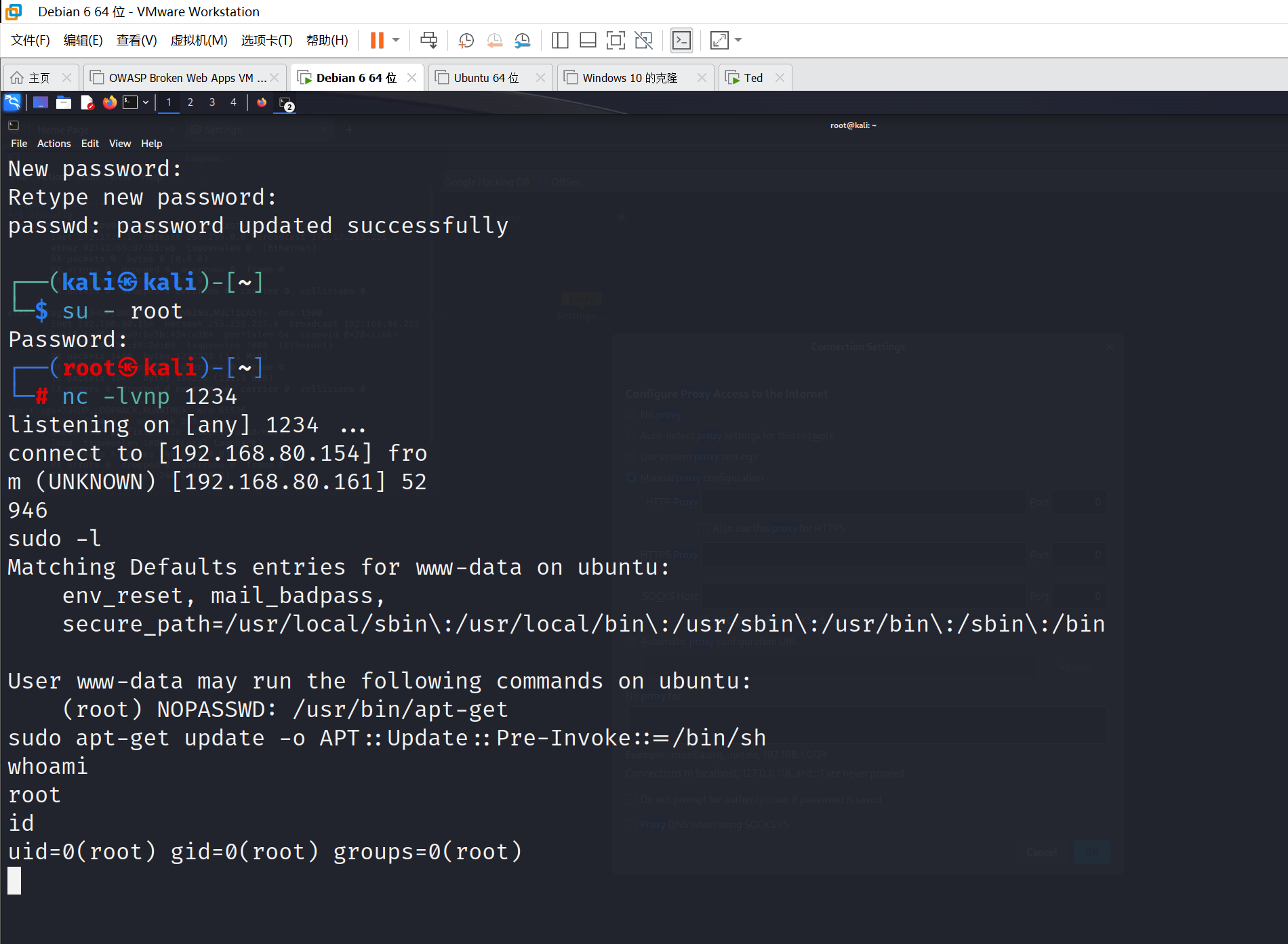Close the 主页 tab

coord(66,78)
